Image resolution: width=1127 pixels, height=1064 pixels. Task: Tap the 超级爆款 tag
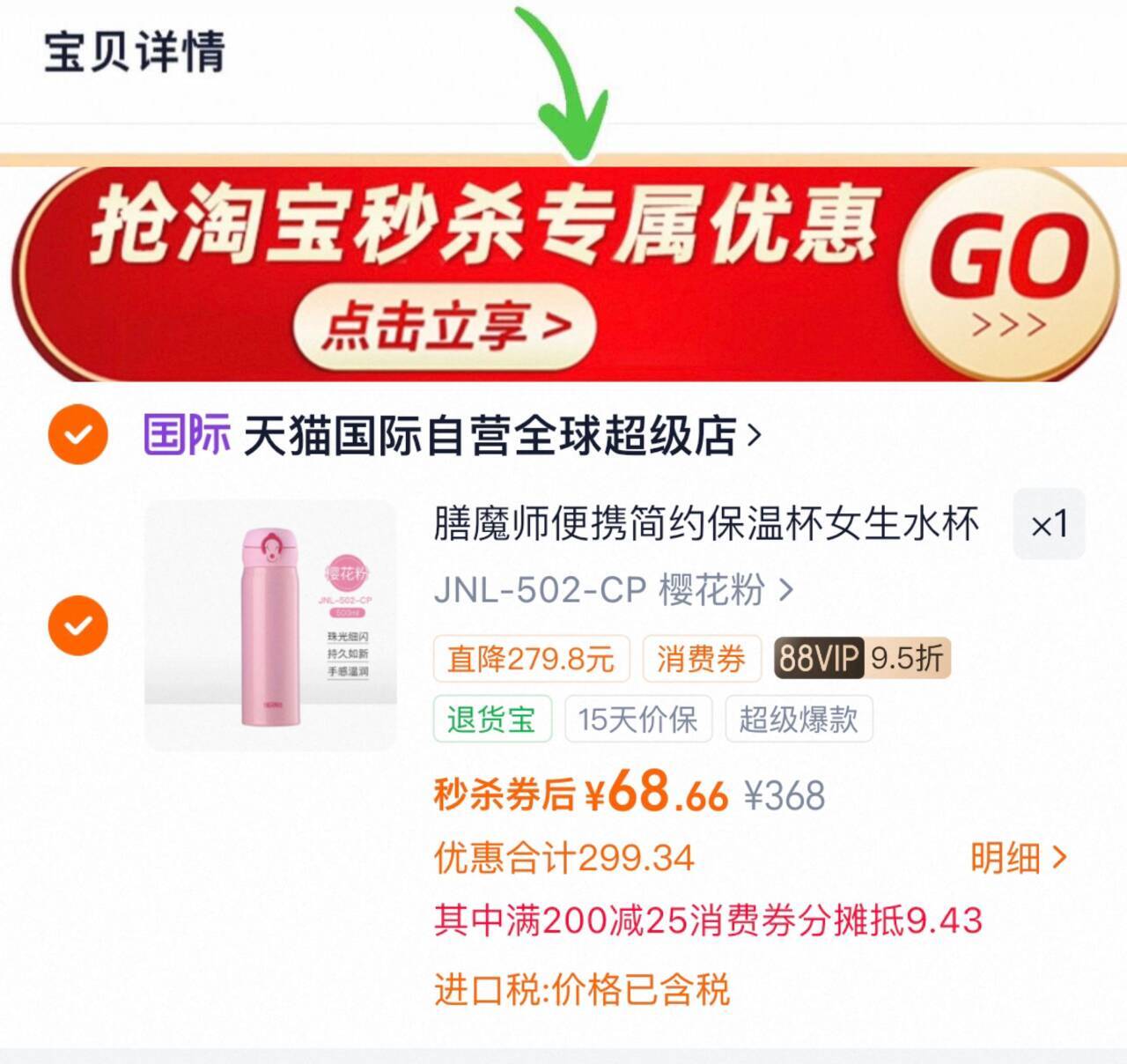coord(799,719)
